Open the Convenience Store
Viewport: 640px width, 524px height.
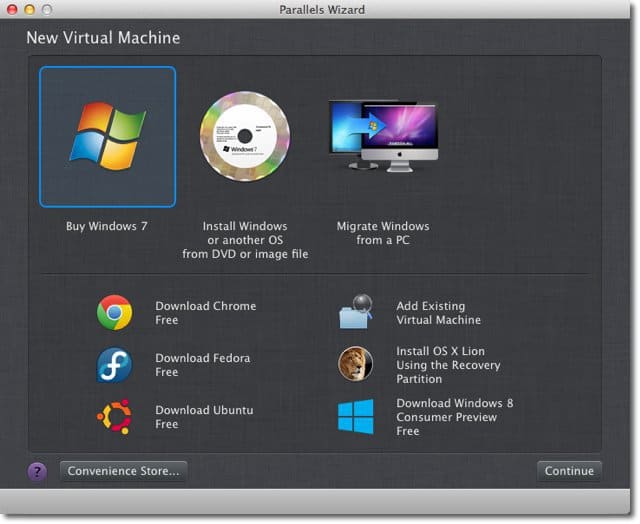123,471
